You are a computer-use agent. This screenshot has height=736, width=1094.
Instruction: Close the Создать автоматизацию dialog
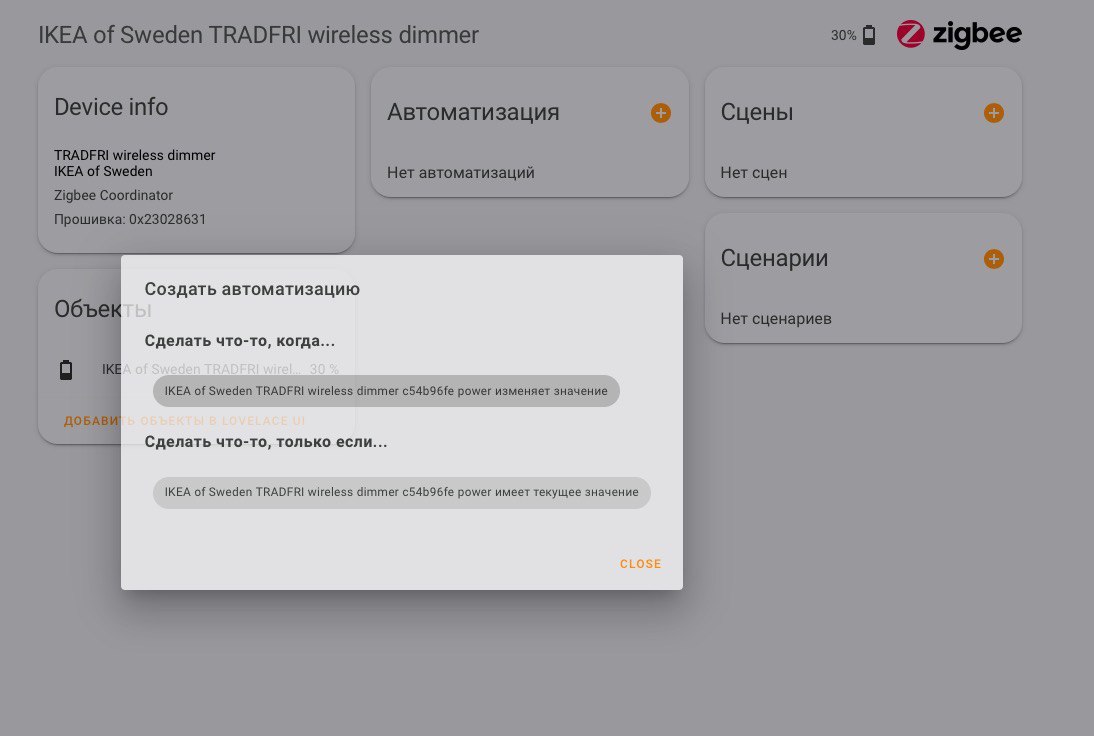[640, 564]
